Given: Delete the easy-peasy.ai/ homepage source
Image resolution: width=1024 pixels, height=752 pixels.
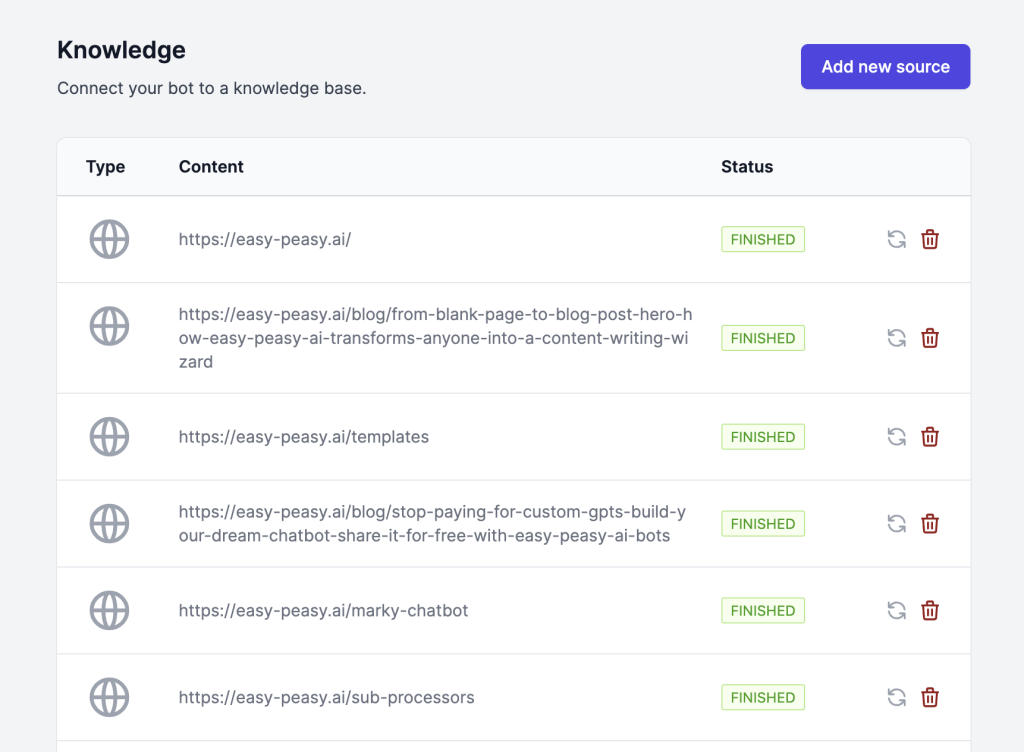Looking at the screenshot, I should pyautogui.click(x=930, y=239).
